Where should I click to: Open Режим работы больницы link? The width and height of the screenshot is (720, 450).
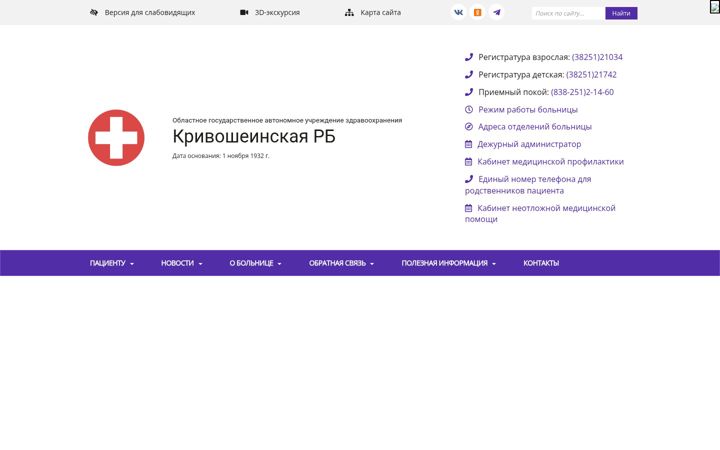click(x=528, y=109)
